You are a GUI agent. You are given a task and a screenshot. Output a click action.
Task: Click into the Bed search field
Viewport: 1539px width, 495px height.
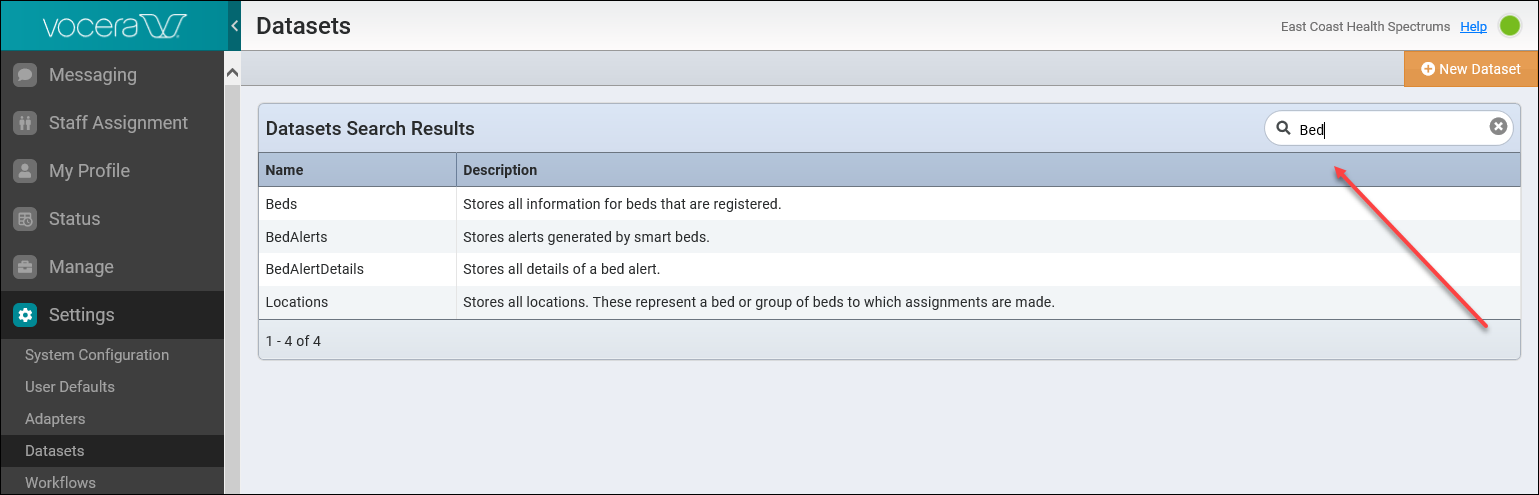(1389, 128)
